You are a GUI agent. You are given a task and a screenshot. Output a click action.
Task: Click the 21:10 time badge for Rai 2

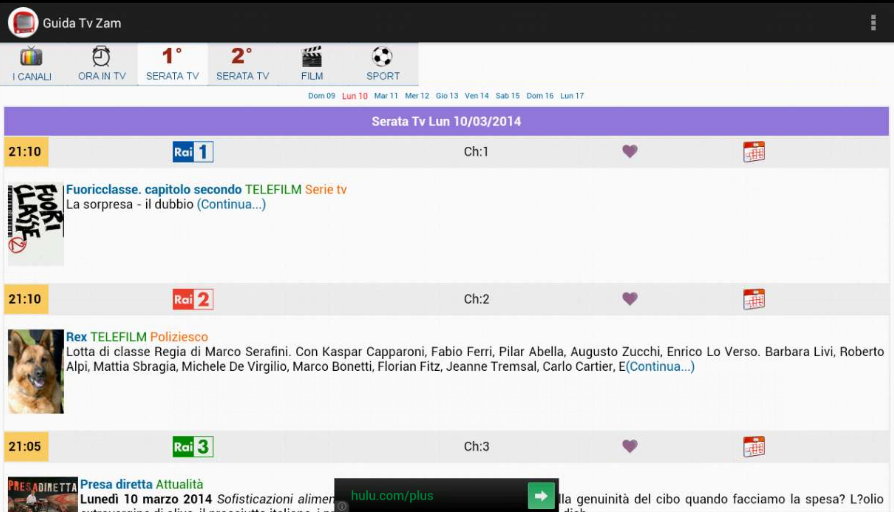pyautogui.click(x=26, y=299)
